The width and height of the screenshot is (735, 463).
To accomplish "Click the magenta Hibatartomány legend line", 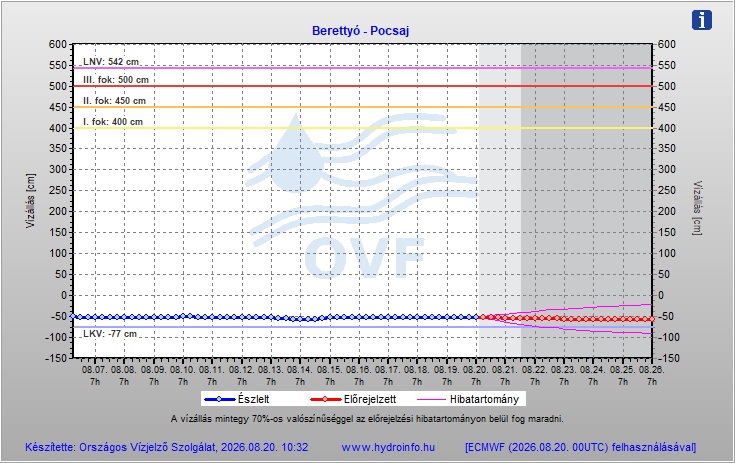I will (431, 399).
